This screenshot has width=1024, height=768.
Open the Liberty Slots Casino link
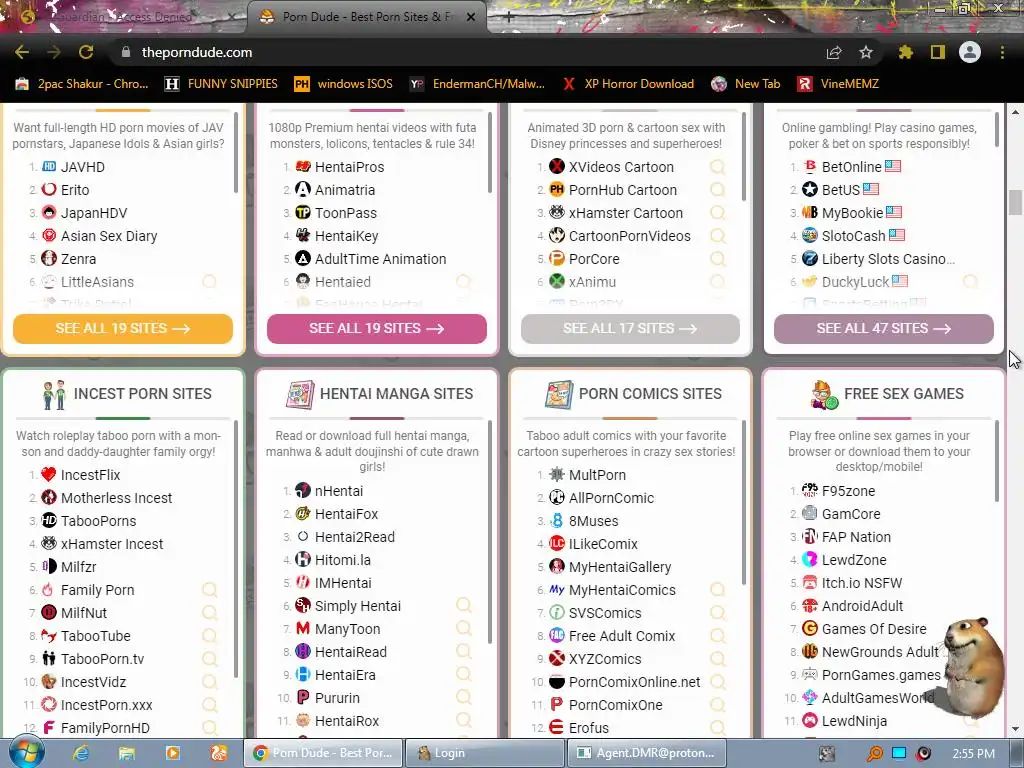tap(888, 259)
